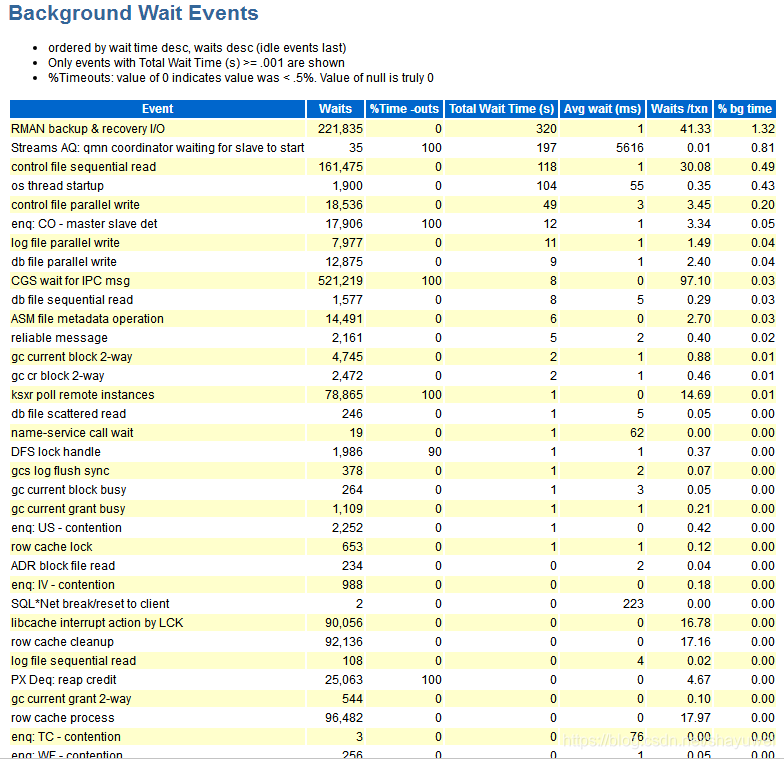Screen dimensions: 784x759
Task: Click log file parallel write event
Action: pyautogui.click(x=66, y=242)
